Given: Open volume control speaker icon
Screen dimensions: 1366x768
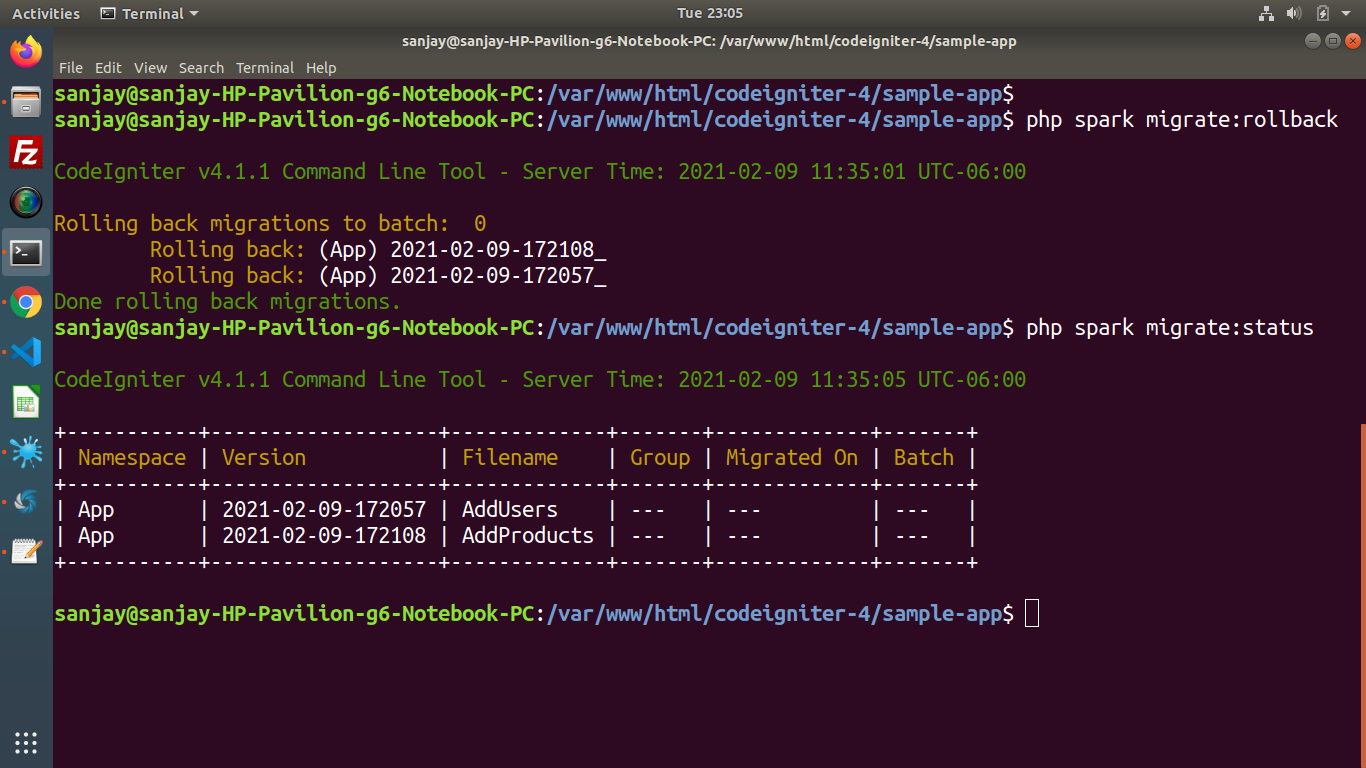Looking at the screenshot, I should click(1294, 13).
